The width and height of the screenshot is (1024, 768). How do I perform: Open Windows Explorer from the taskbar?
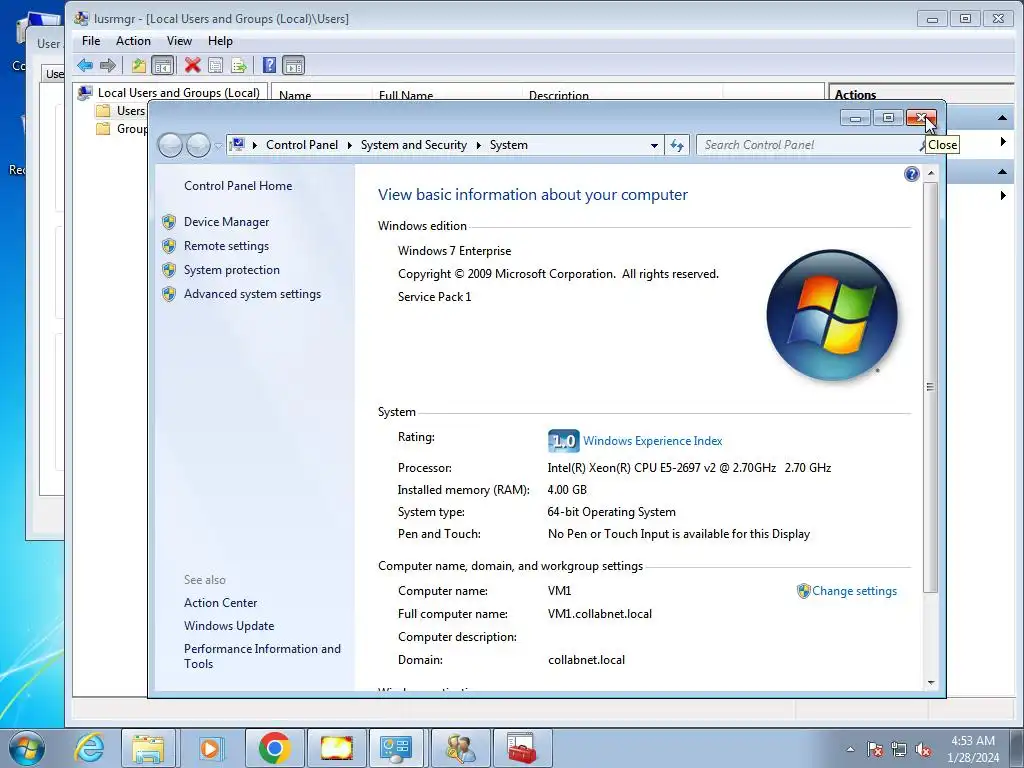pos(148,748)
